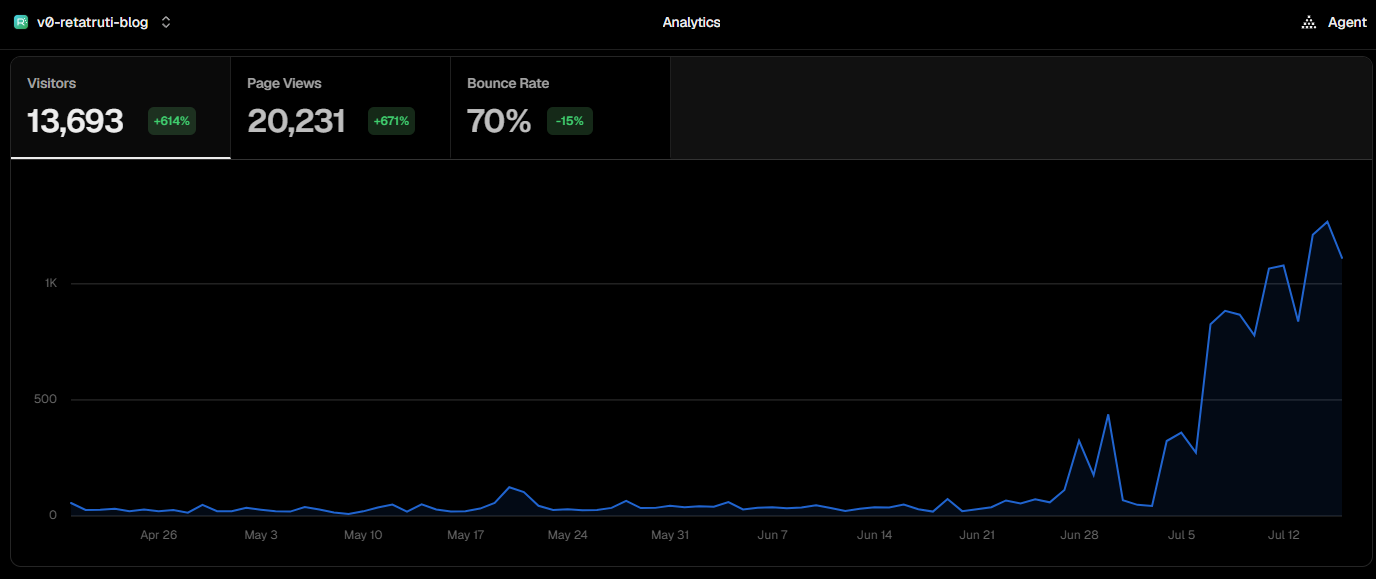Click the Jun 7 date label
This screenshot has height=579, width=1376.
click(x=773, y=535)
